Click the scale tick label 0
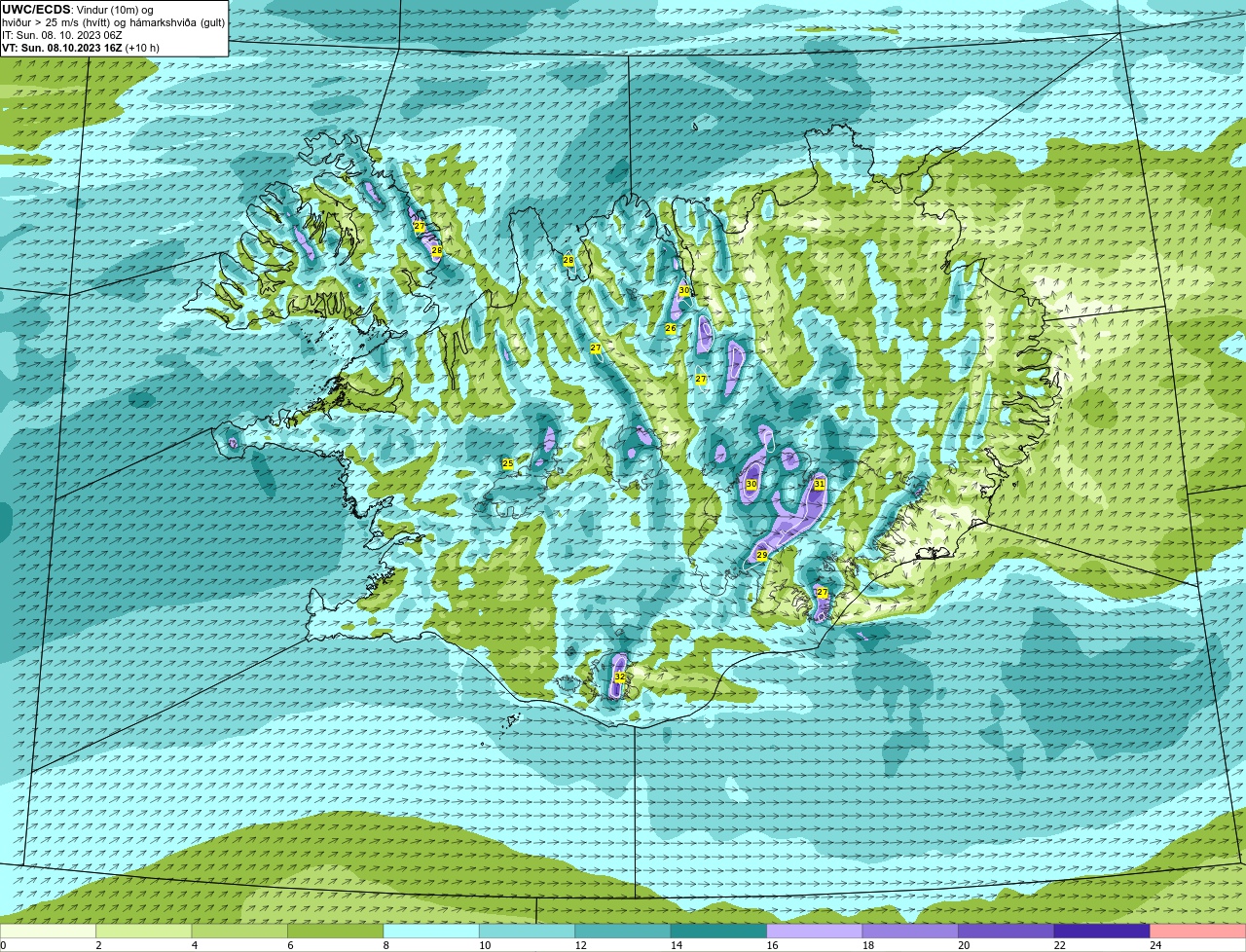 click(x=3, y=945)
